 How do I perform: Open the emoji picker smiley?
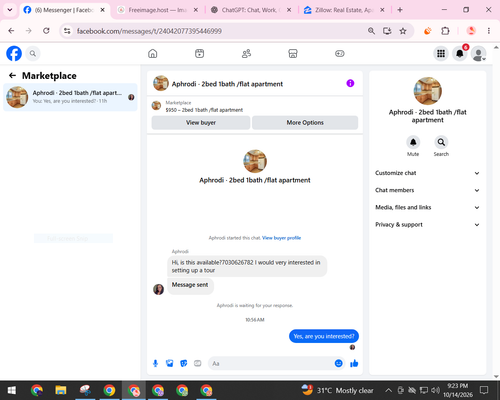pyautogui.click(x=338, y=363)
